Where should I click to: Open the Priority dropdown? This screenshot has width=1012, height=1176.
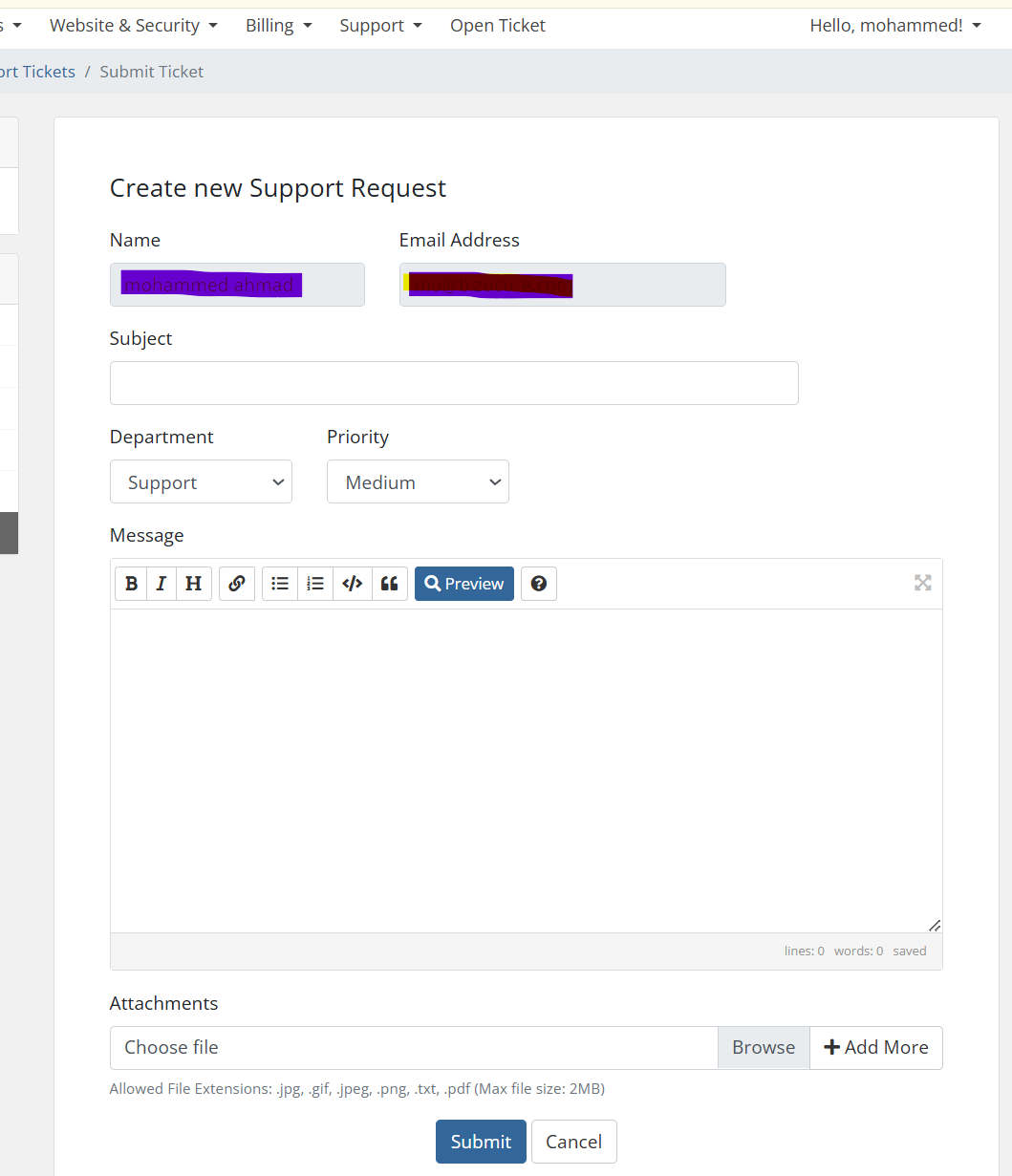418,482
